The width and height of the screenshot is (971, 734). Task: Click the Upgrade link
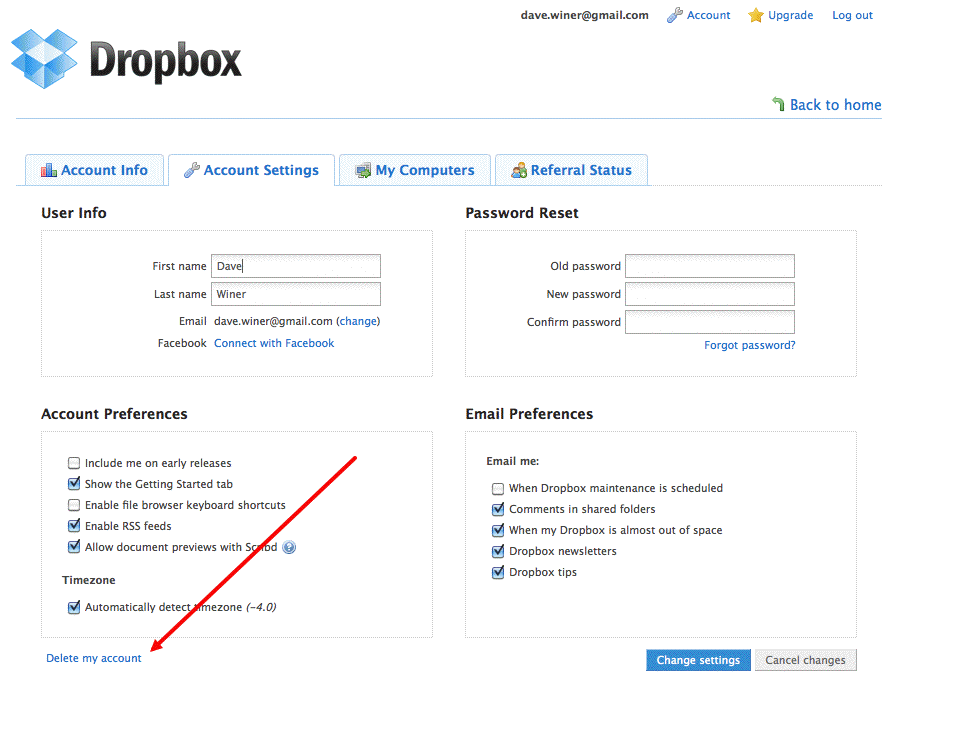(x=790, y=15)
